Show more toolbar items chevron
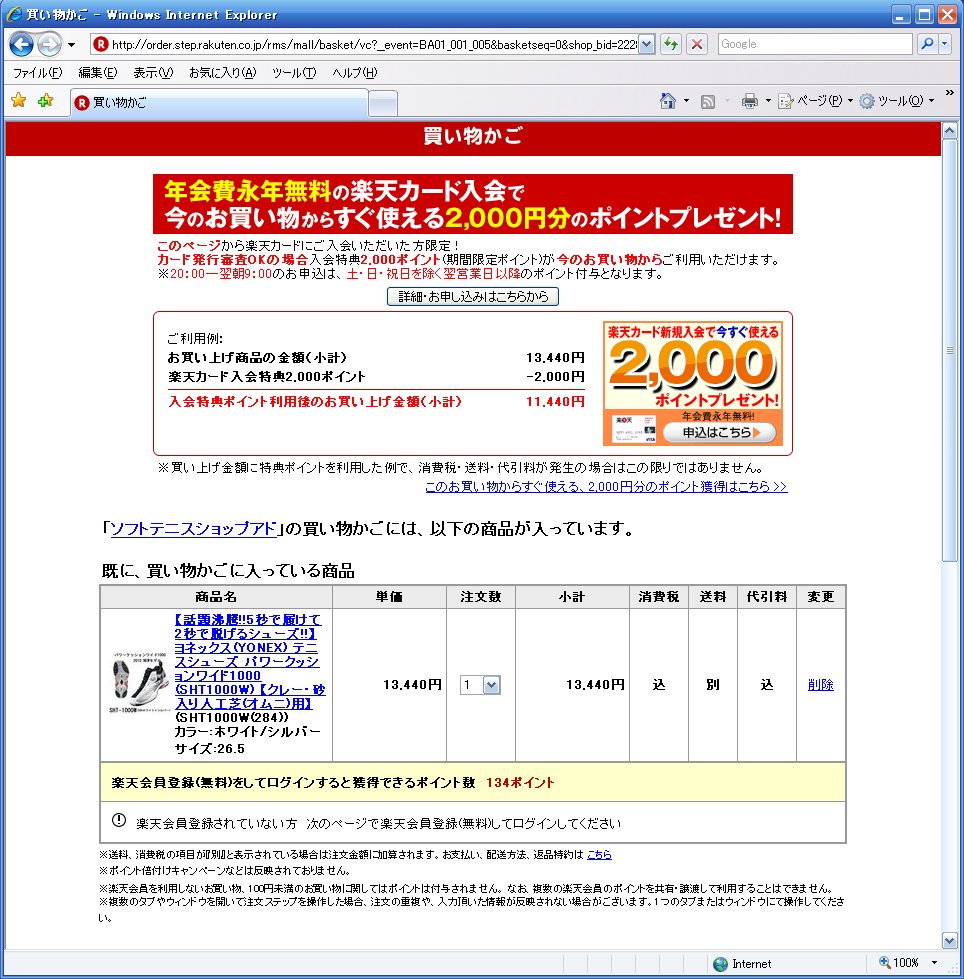Image resolution: width=964 pixels, height=979 pixels. (950, 92)
